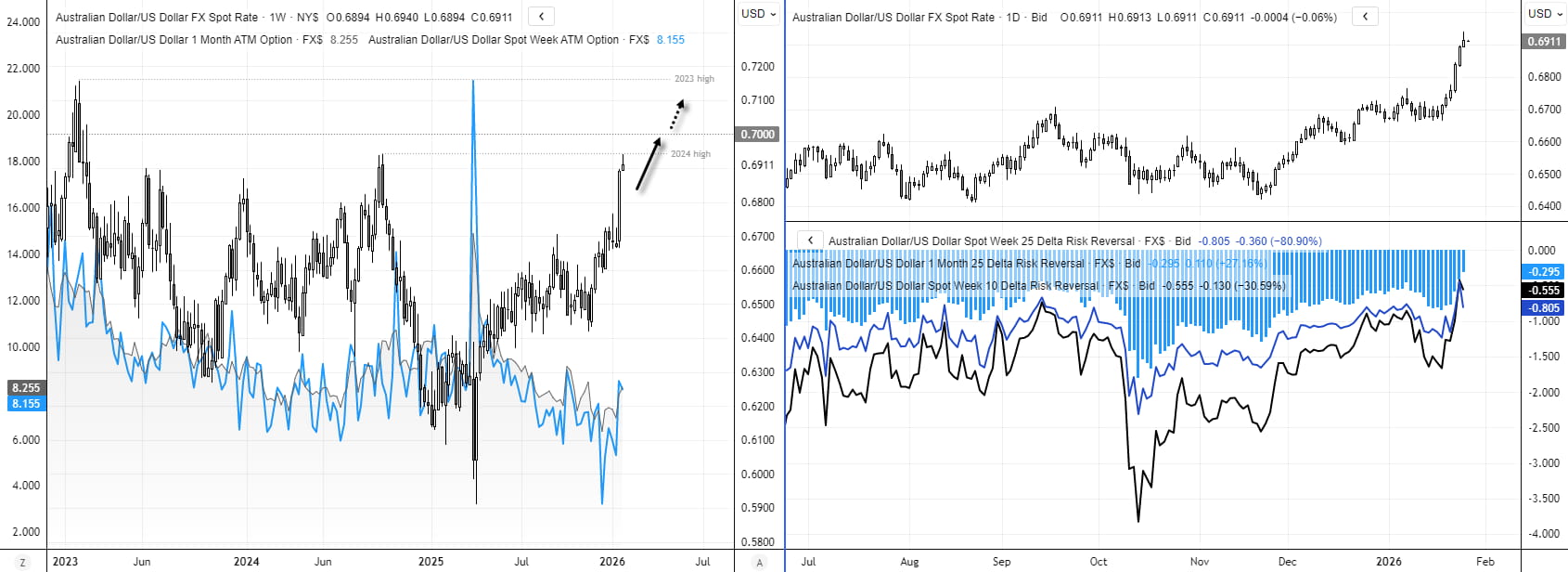Select the Spot Week 25 Delta Risk Reversal legend
Viewport: 1568px width, 572px height.
(981, 240)
